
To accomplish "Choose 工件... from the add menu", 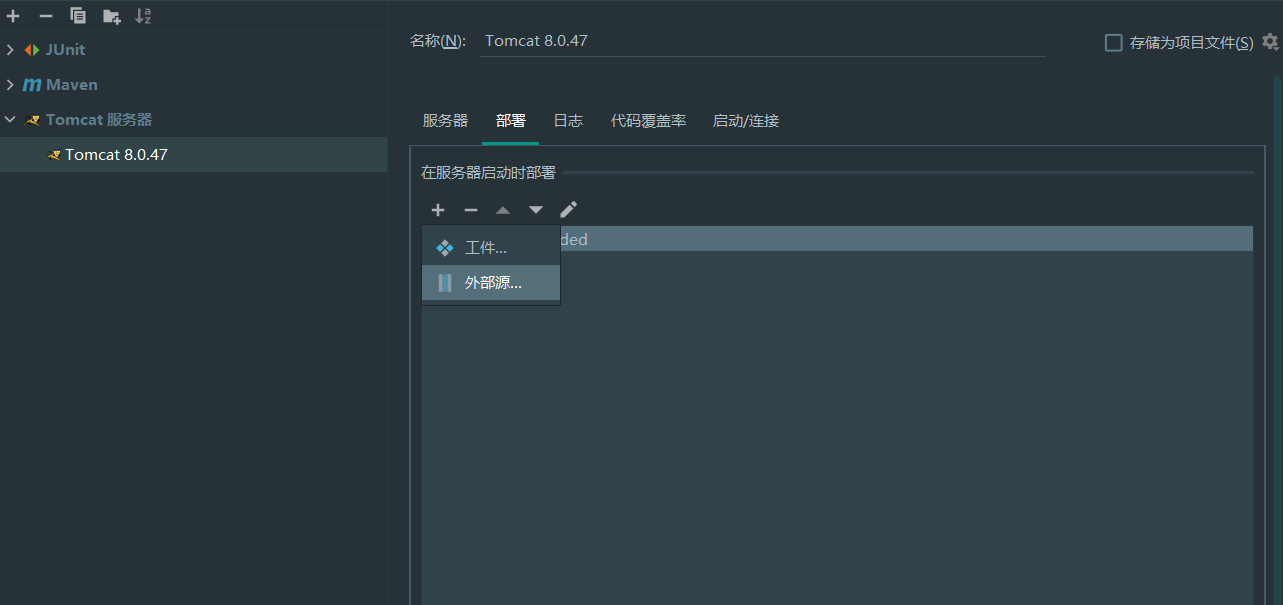I will [491, 248].
